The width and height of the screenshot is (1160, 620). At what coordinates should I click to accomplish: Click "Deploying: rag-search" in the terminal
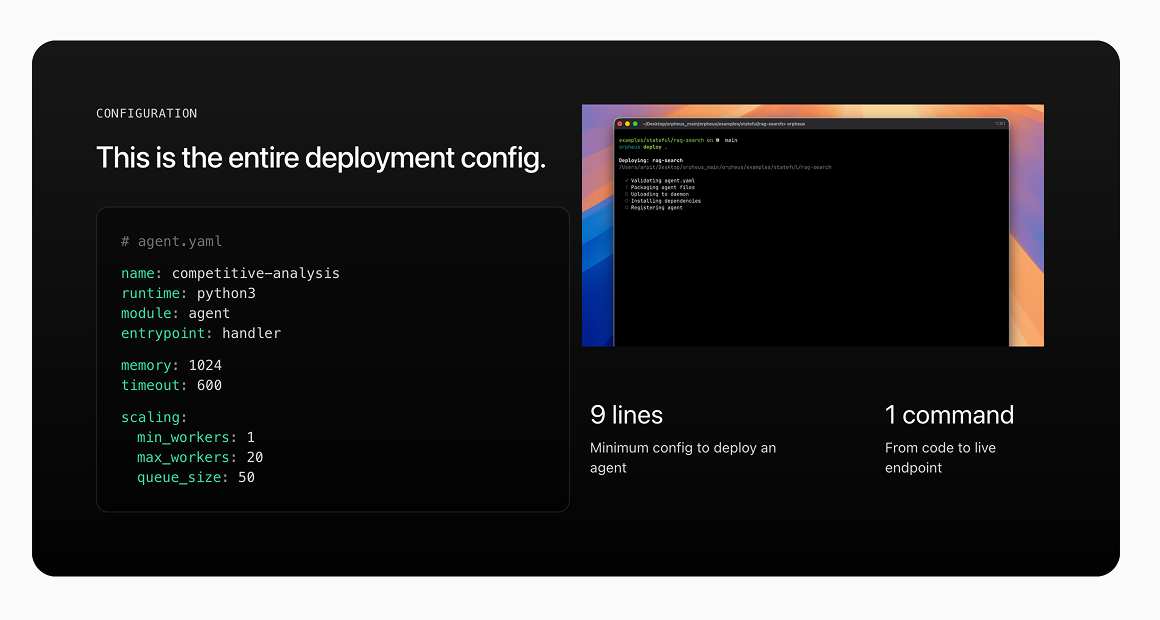click(x=651, y=160)
